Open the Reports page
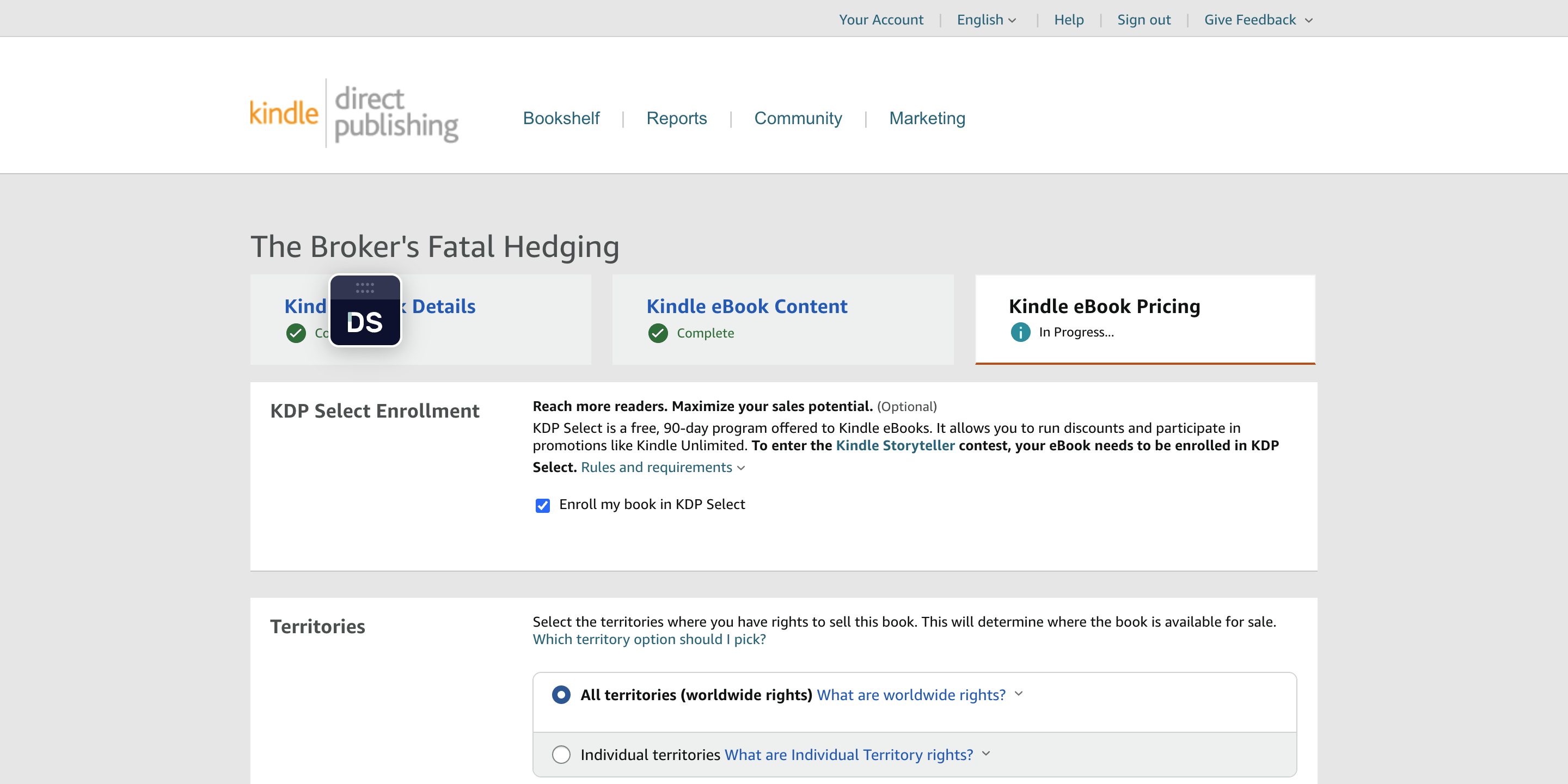Viewport: 1568px width, 784px height. click(x=676, y=118)
